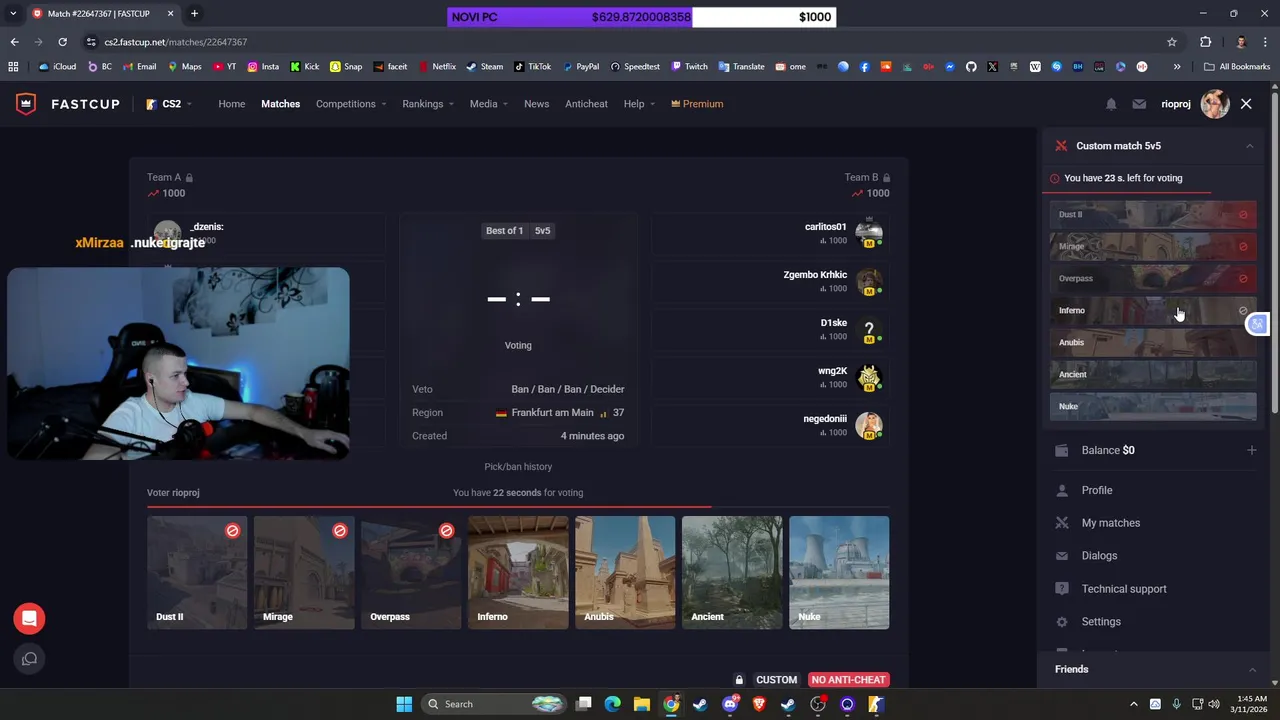The width and height of the screenshot is (1280, 720).
Task: Expand the Media menu
Action: tap(489, 104)
